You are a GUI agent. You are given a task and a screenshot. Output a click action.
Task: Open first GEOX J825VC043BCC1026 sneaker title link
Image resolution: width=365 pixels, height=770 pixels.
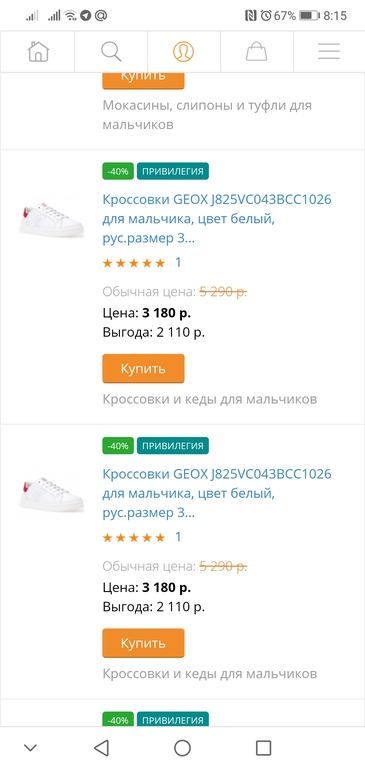click(217, 219)
